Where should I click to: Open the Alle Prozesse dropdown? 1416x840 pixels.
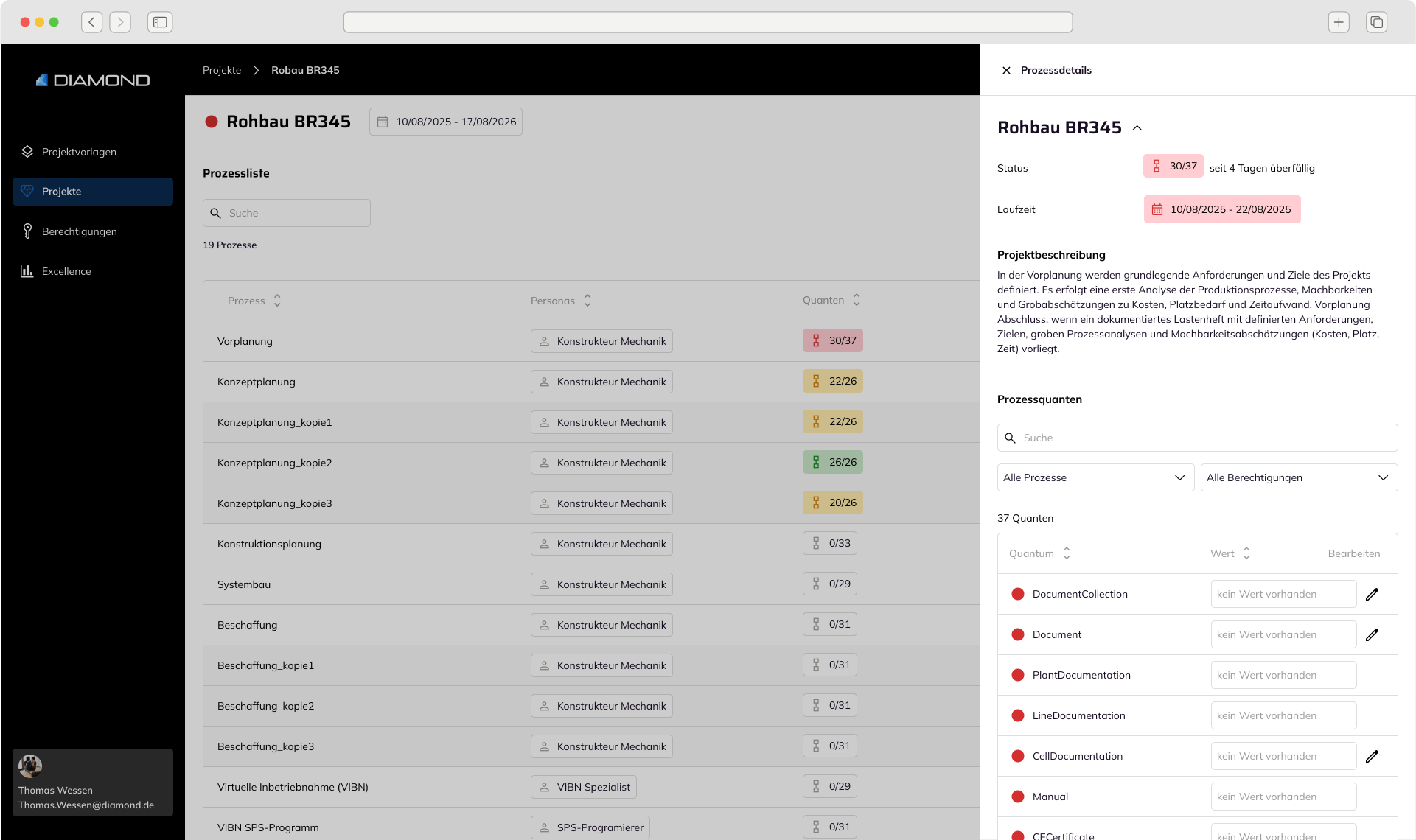pyautogui.click(x=1095, y=477)
